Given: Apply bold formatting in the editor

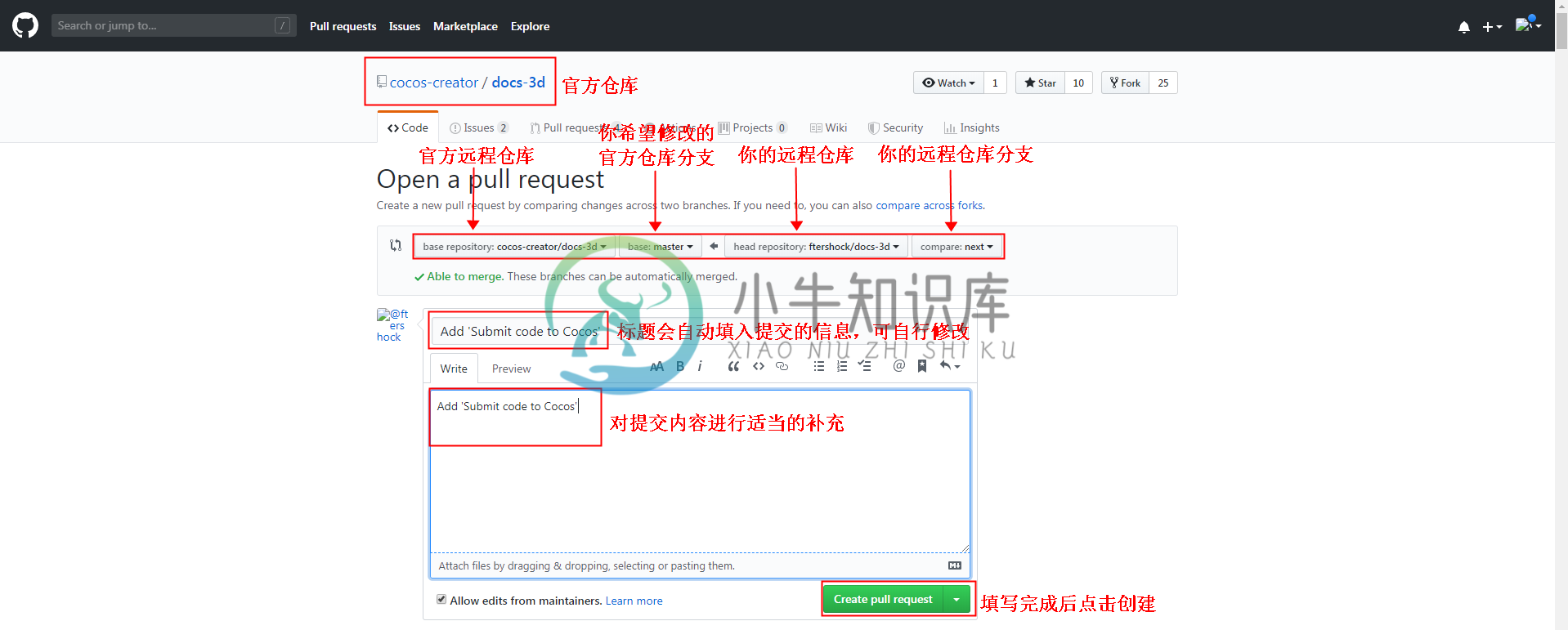Looking at the screenshot, I should 680,366.
